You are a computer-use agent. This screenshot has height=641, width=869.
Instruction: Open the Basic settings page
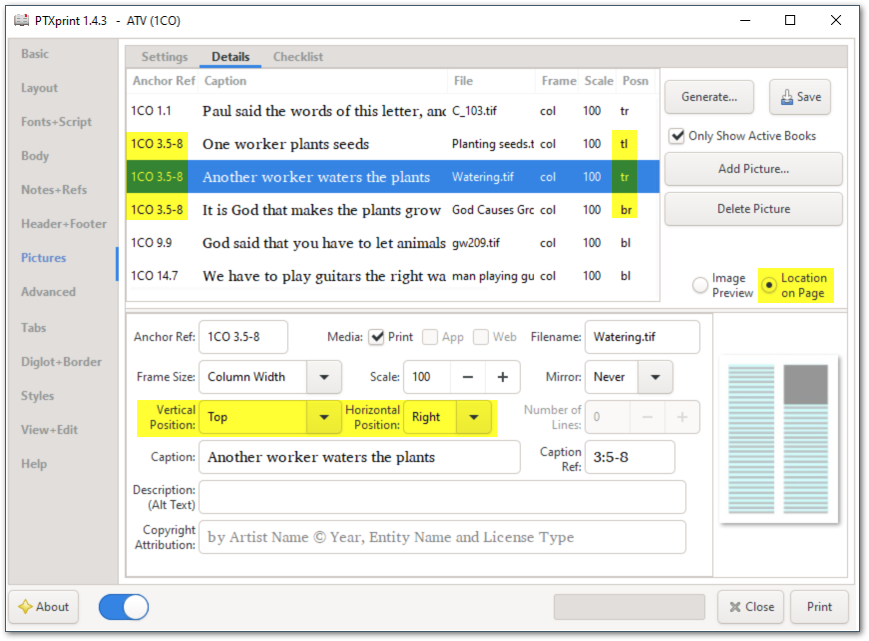coord(34,53)
